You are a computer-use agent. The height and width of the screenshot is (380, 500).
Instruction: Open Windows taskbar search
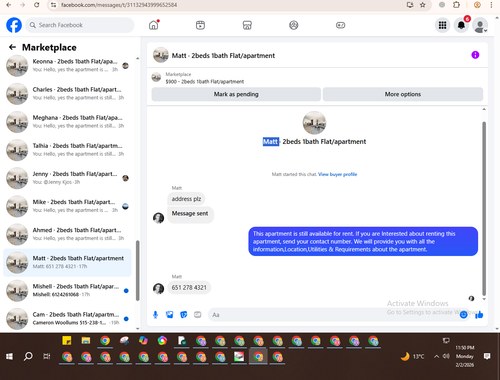click(x=28, y=356)
